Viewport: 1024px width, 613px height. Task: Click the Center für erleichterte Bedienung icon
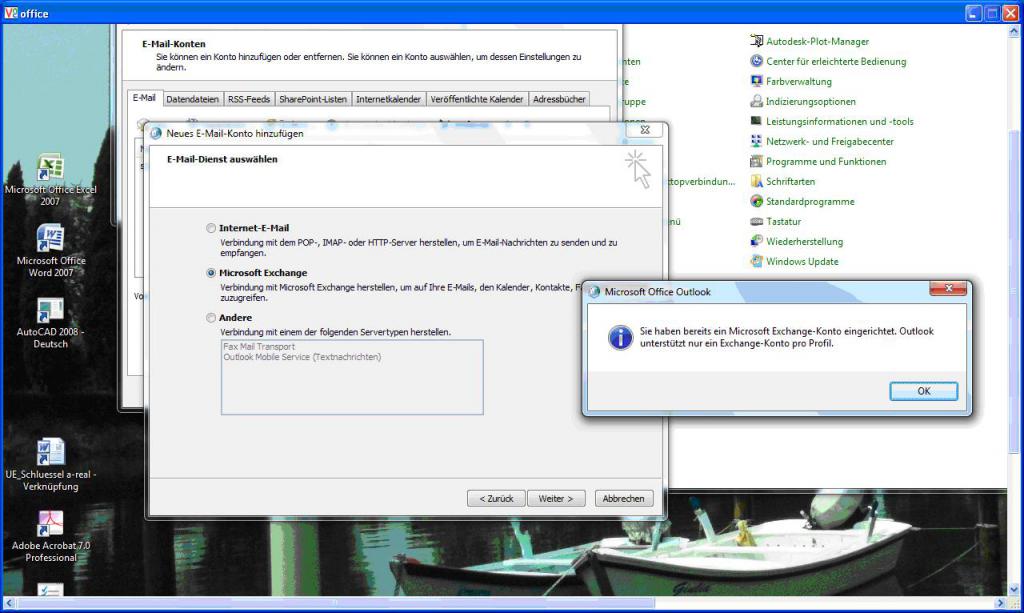click(x=756, y=61)
